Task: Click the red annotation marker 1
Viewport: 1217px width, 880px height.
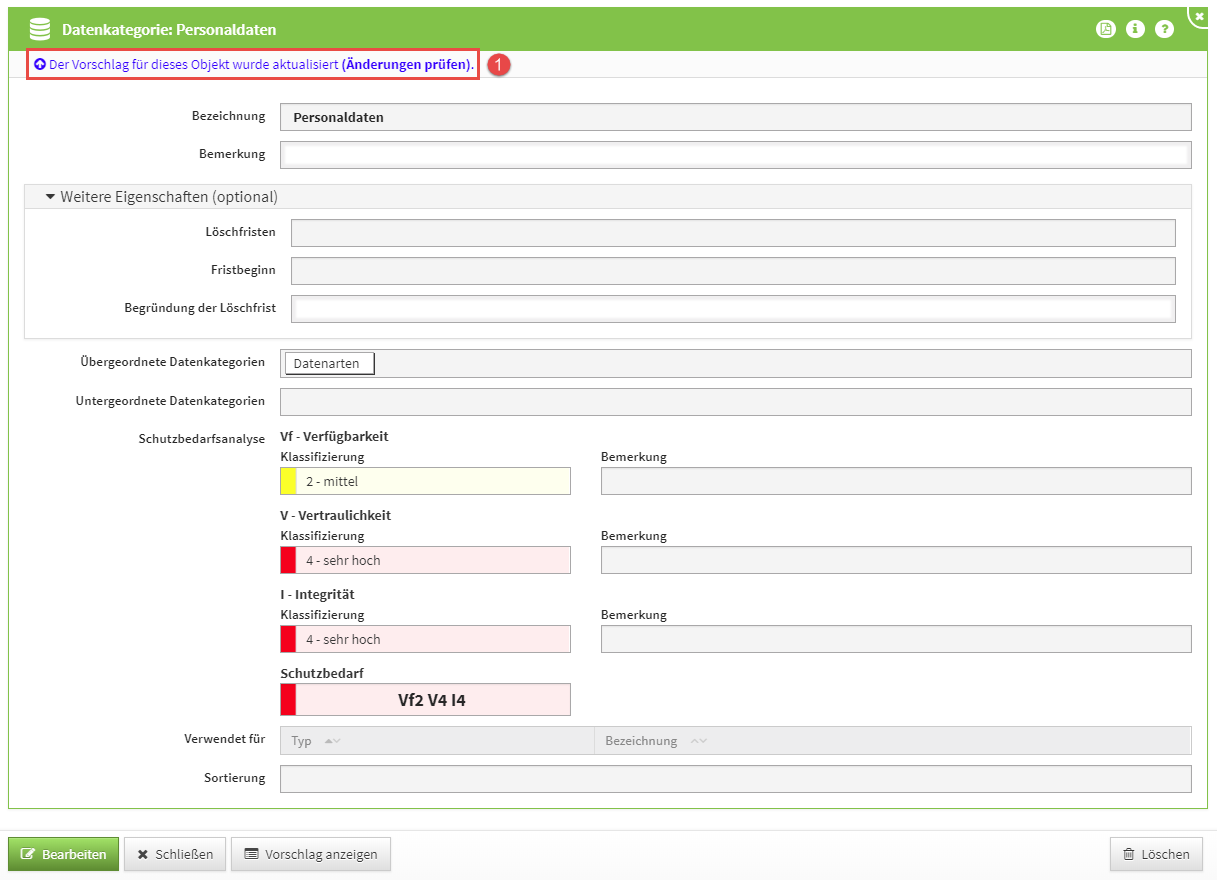Action: (x=500, y=64)
